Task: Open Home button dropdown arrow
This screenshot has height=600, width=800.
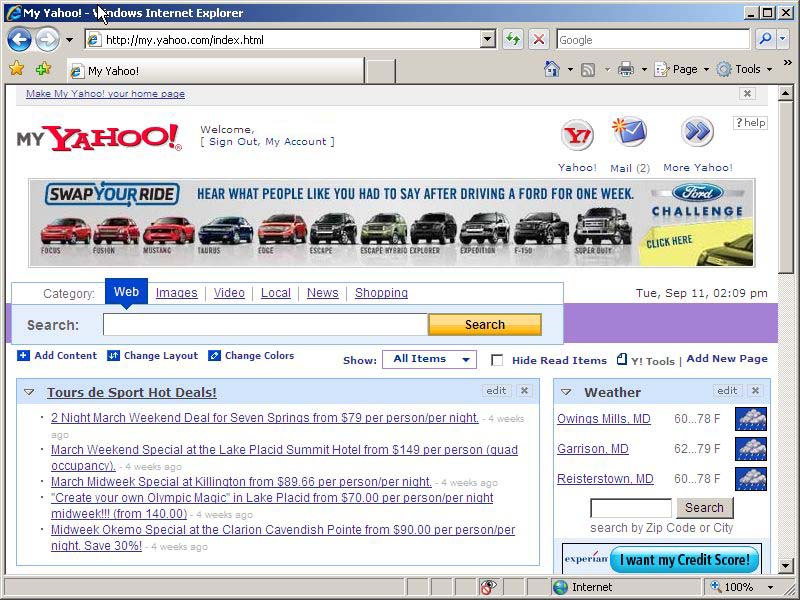Action: pyautogui.click(x=570, y=69)
